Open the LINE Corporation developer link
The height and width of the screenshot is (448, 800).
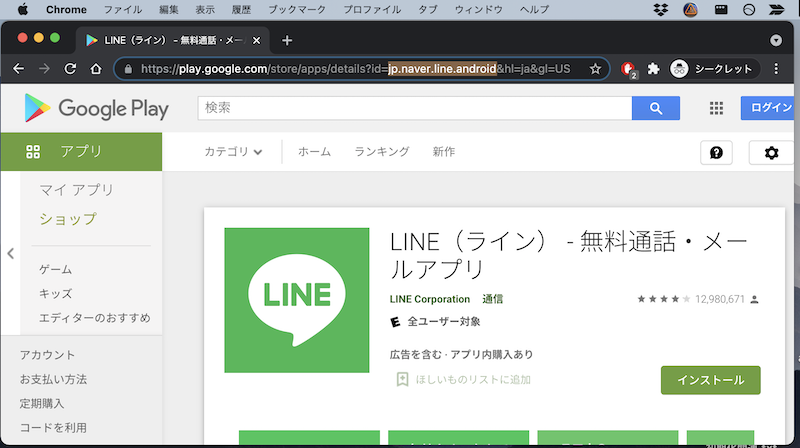[429, 299]
